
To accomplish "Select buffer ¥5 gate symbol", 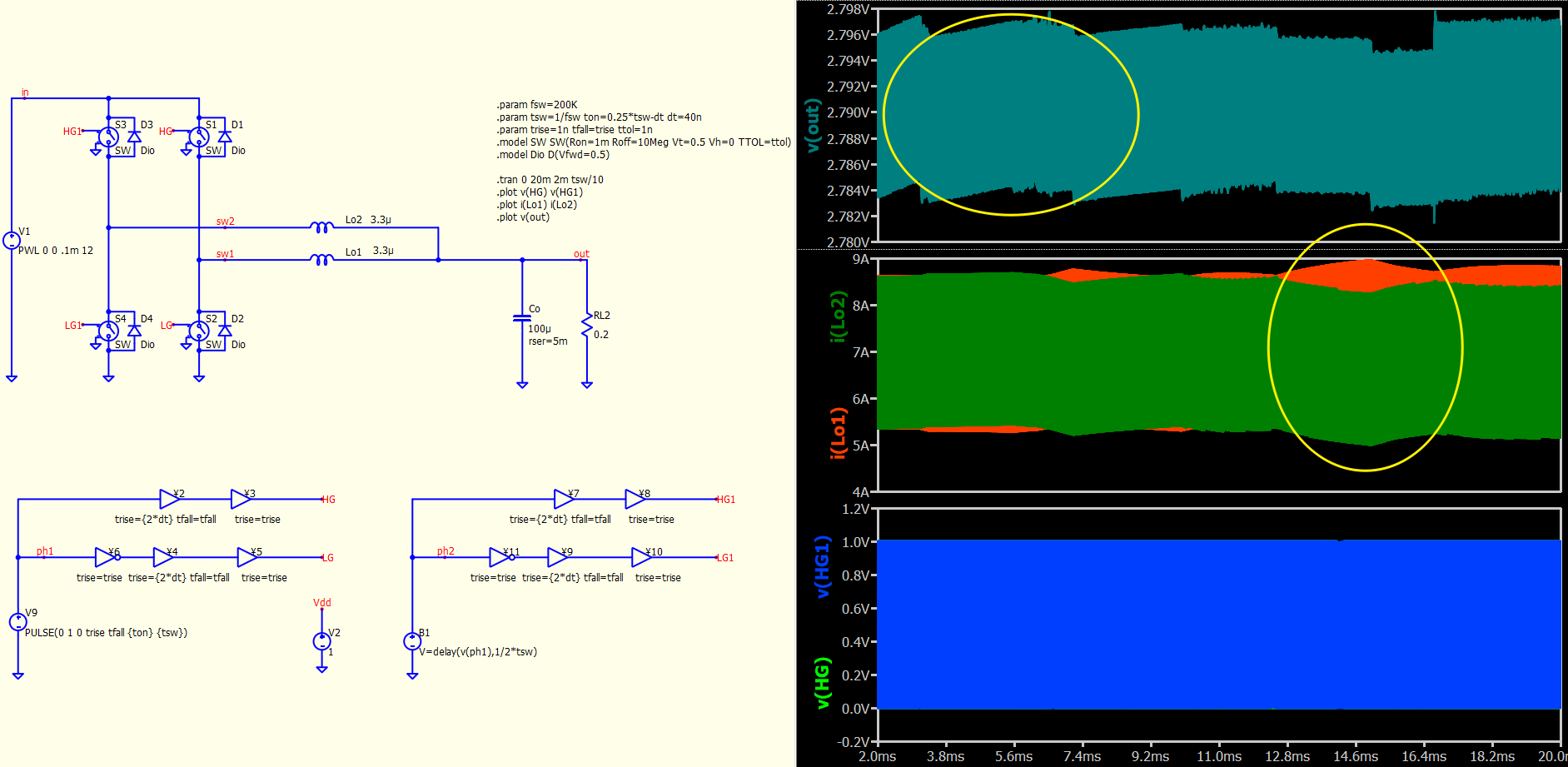I will 248,557.
